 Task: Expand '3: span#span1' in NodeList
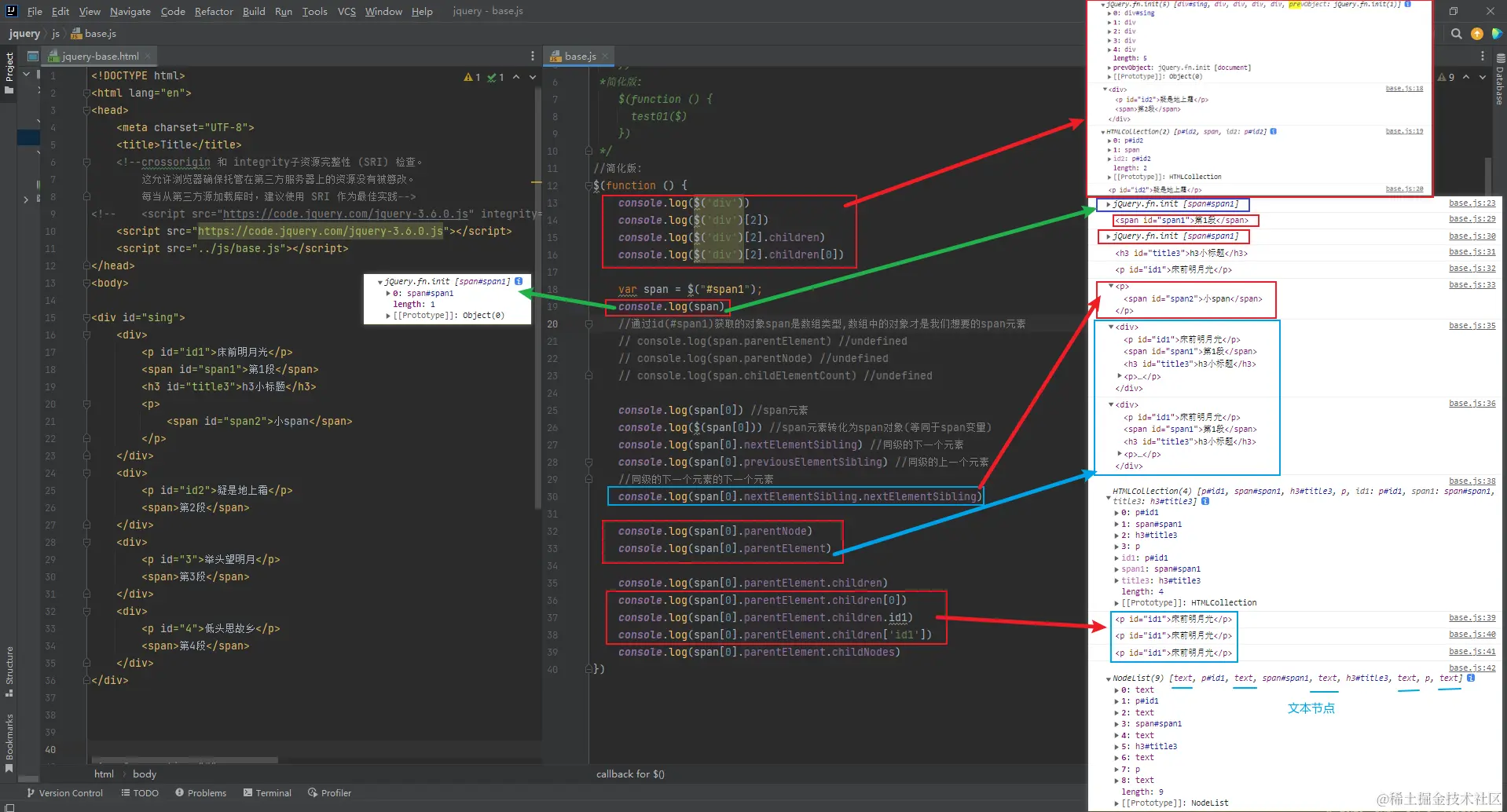[x=1116, y=724]
